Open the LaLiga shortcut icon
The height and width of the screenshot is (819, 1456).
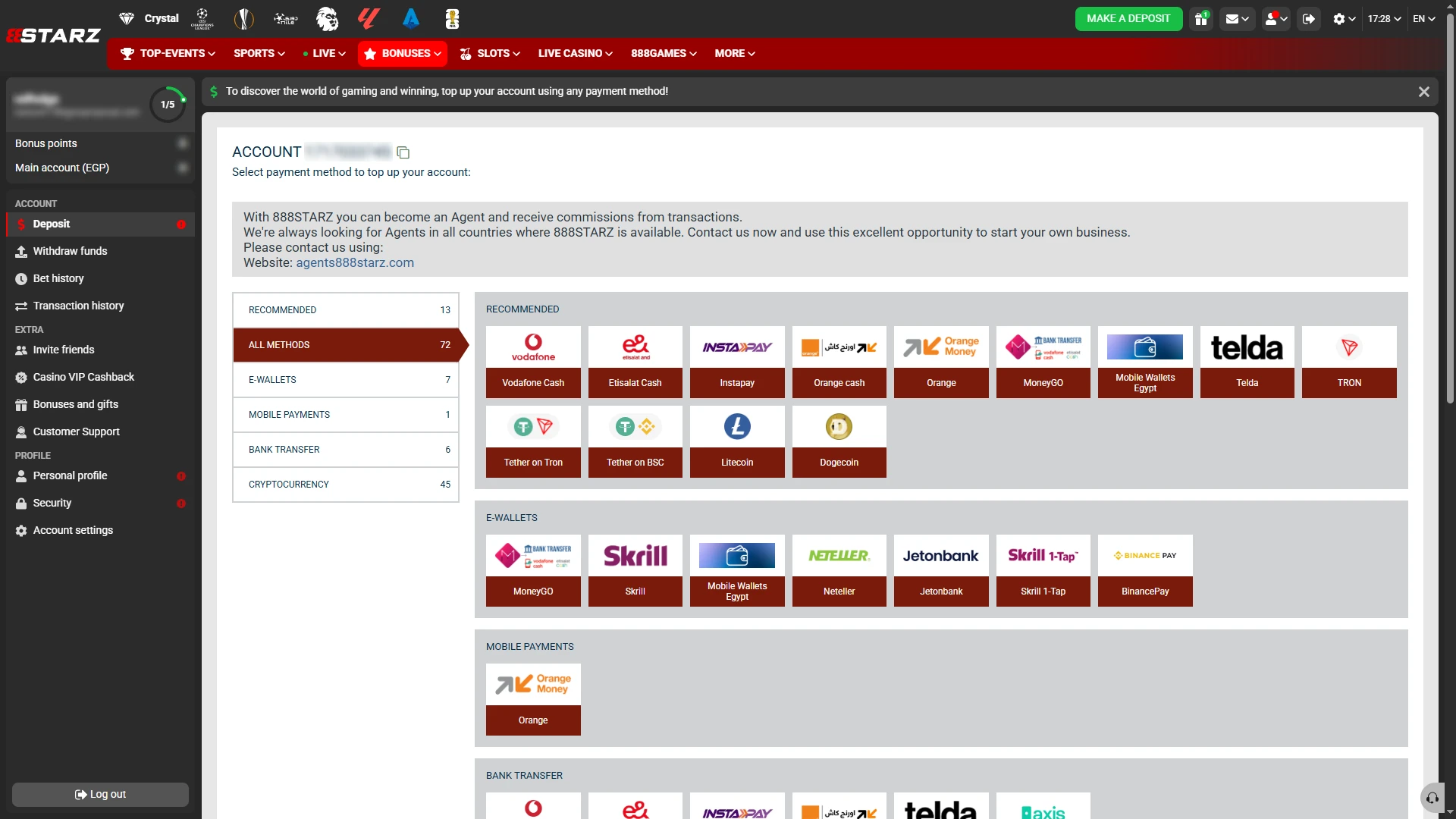pos(369,19)
